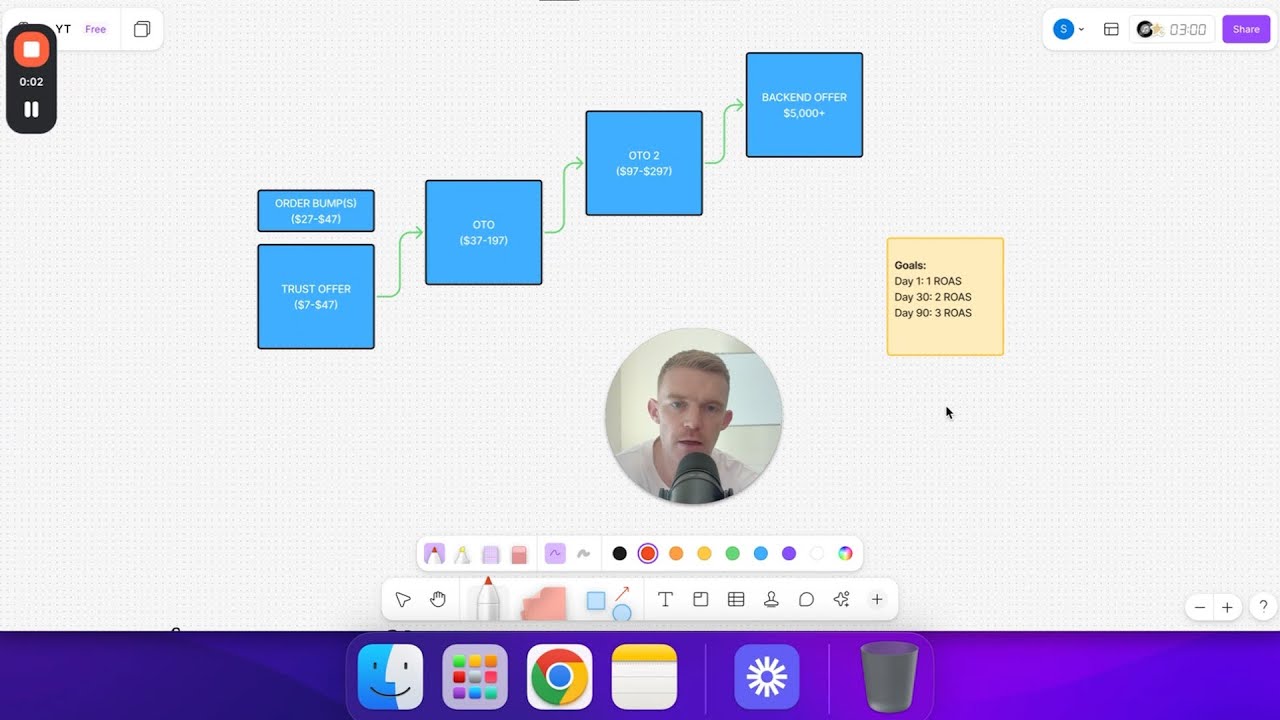This screenshot has width=1280, height=720.
Task: Select the eraser tool
Action: [x=518, y=554]
